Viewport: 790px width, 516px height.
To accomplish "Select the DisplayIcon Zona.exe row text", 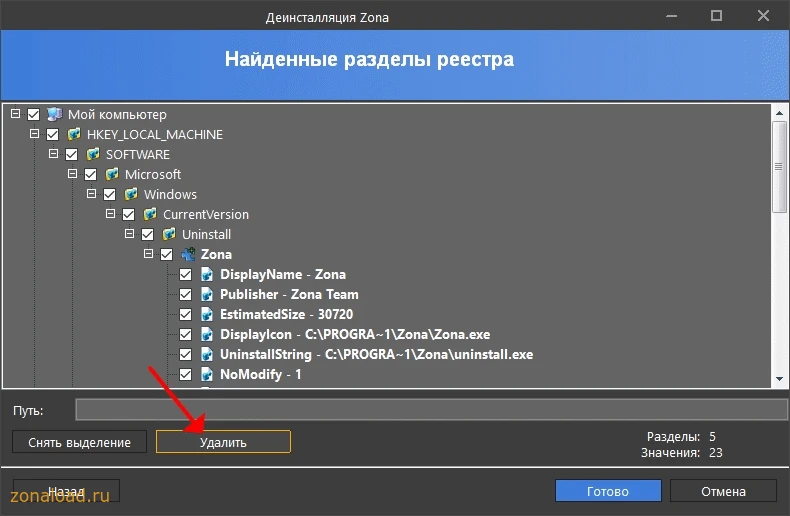I will click(x=355, y=335).
